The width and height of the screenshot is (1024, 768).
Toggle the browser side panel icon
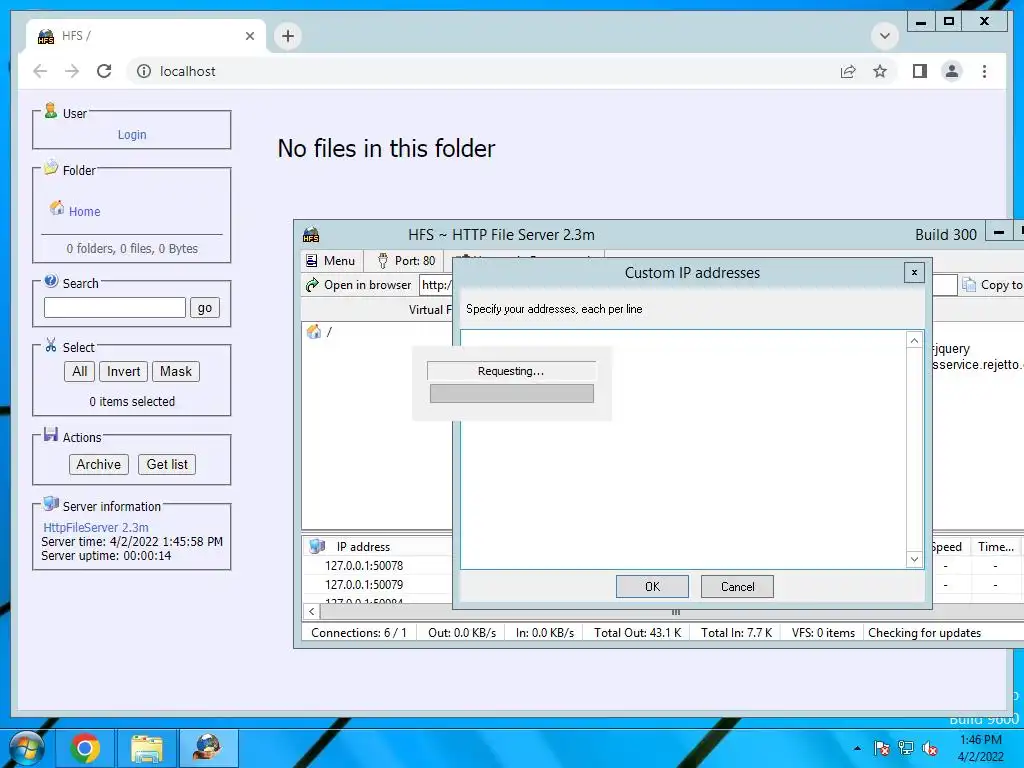(x=920, y=71)
